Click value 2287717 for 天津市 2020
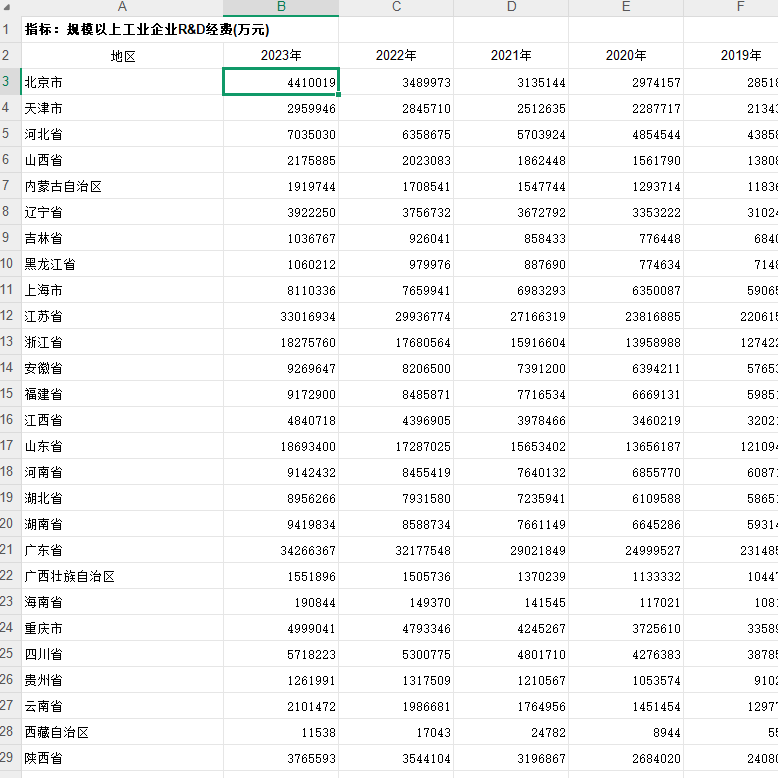Screen dimensions: 778x778 pos(626,108)
